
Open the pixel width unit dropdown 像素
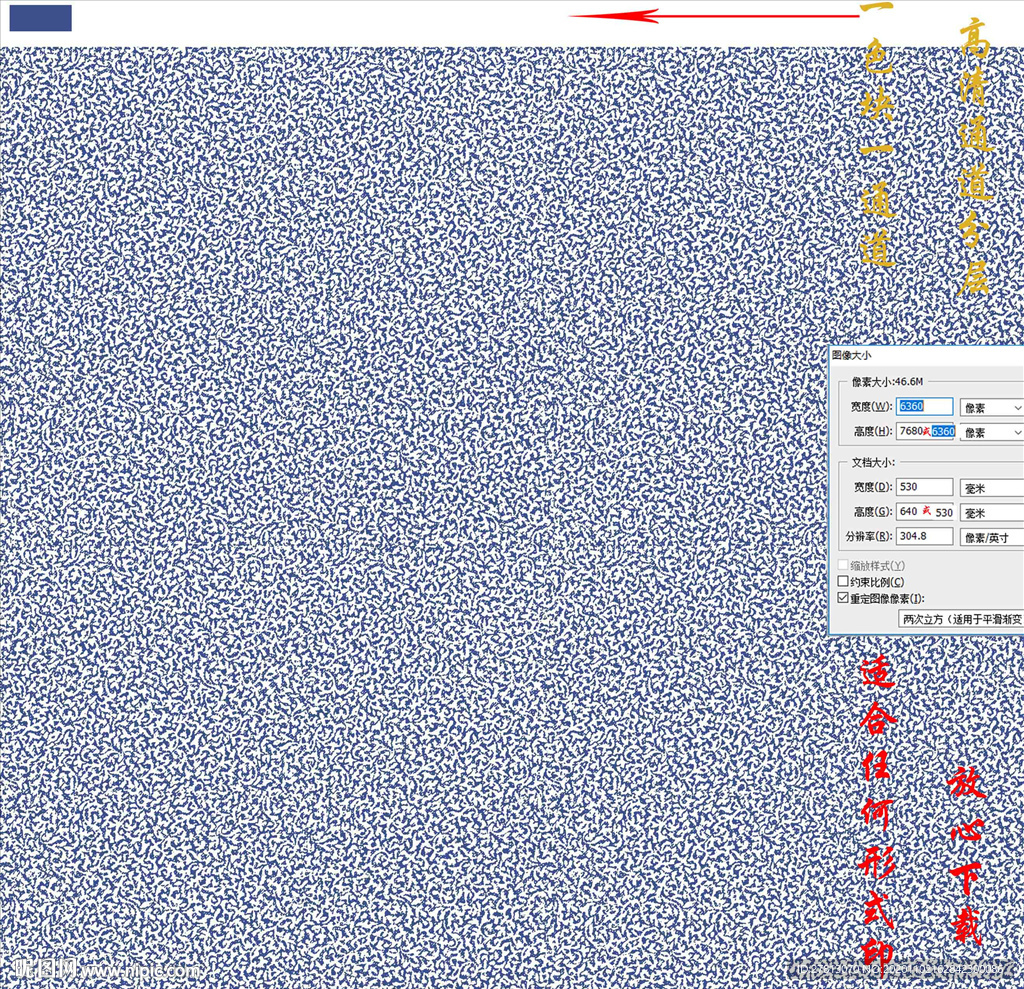point(991,408)
